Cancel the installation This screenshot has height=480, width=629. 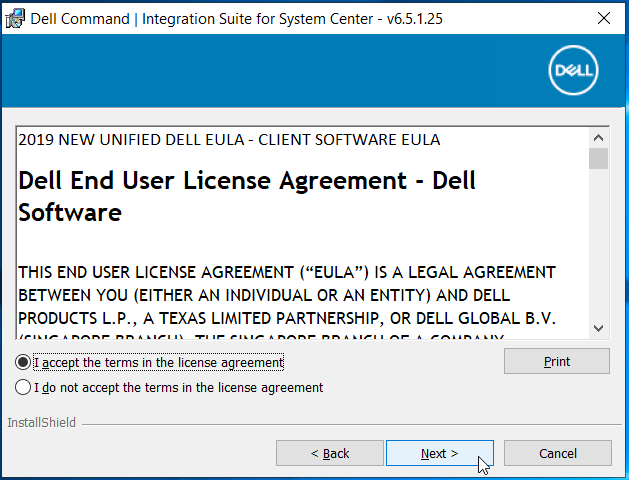[557, 453]
